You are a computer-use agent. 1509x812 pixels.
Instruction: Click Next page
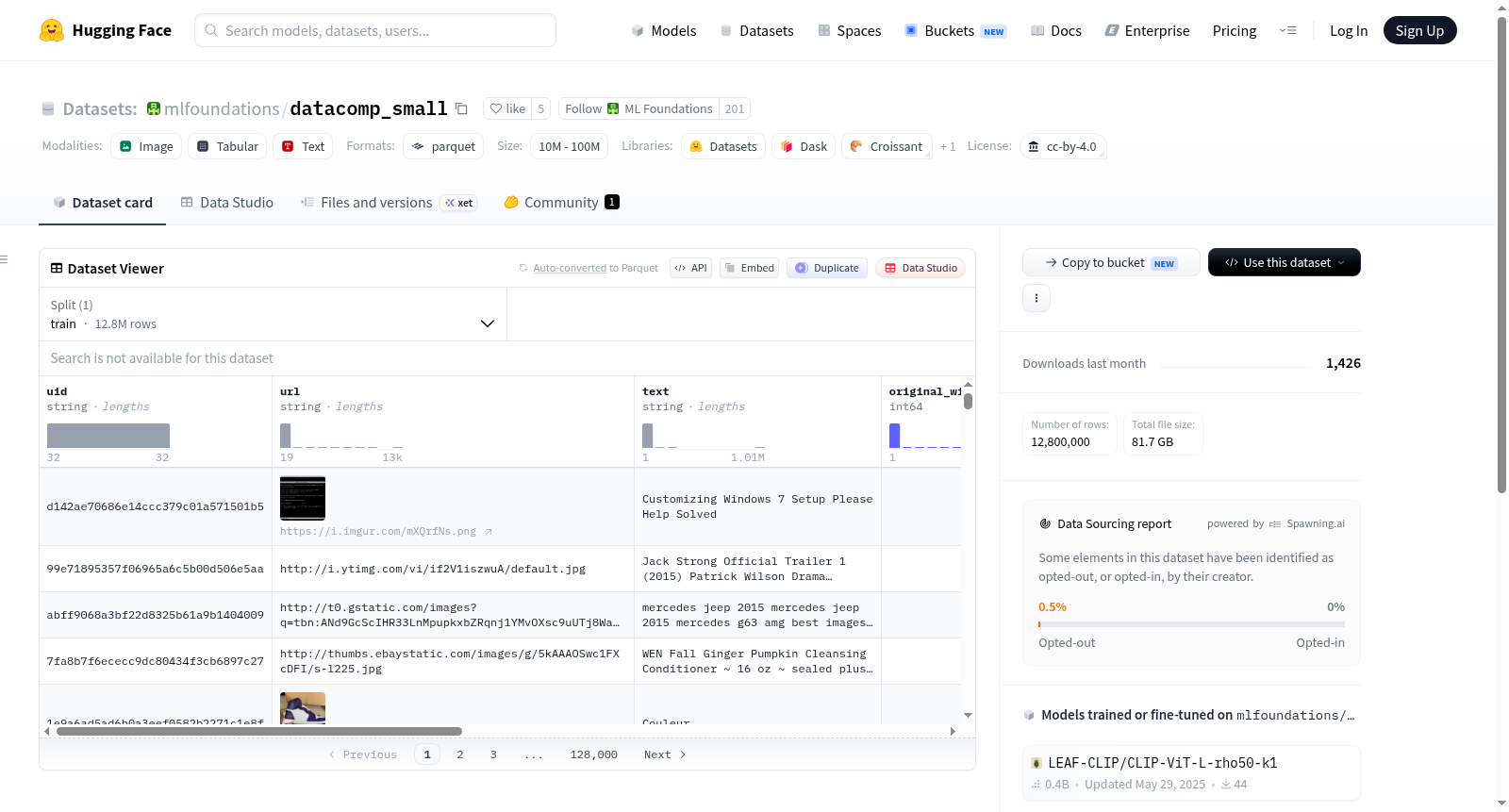click(665, 754)
